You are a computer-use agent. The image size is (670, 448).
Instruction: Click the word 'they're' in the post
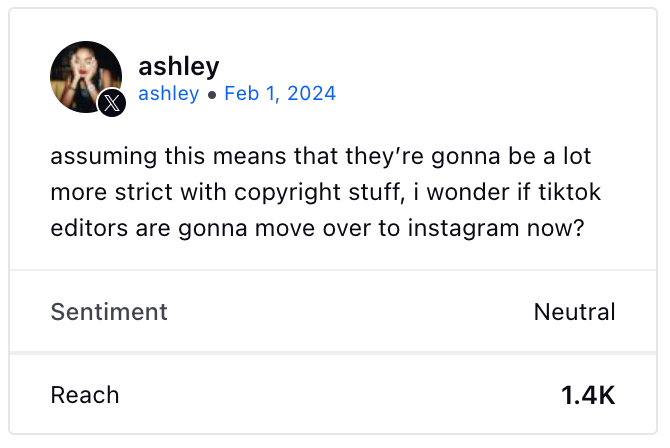point(385,156)
